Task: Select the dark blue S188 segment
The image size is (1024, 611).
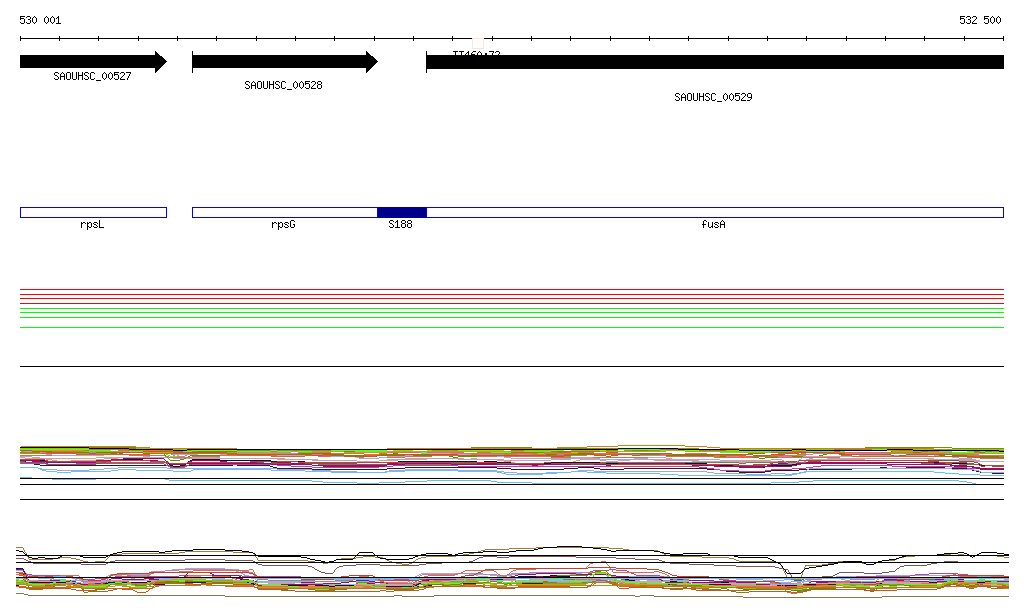Action: pos(402,212)
